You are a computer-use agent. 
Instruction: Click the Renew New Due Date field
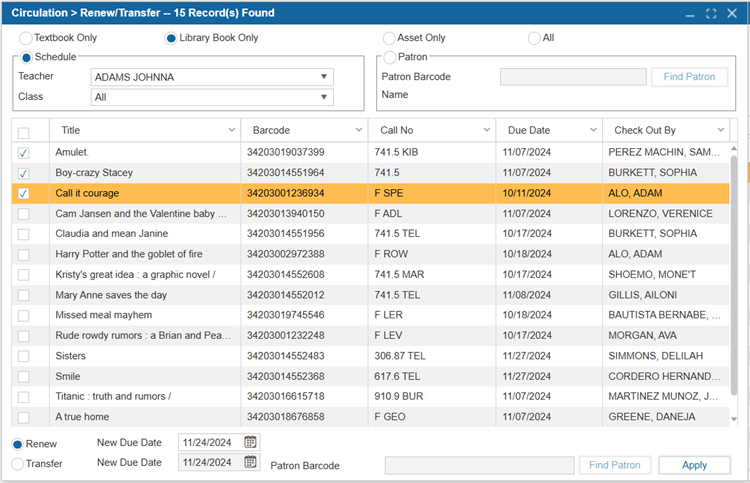[211, 442]
